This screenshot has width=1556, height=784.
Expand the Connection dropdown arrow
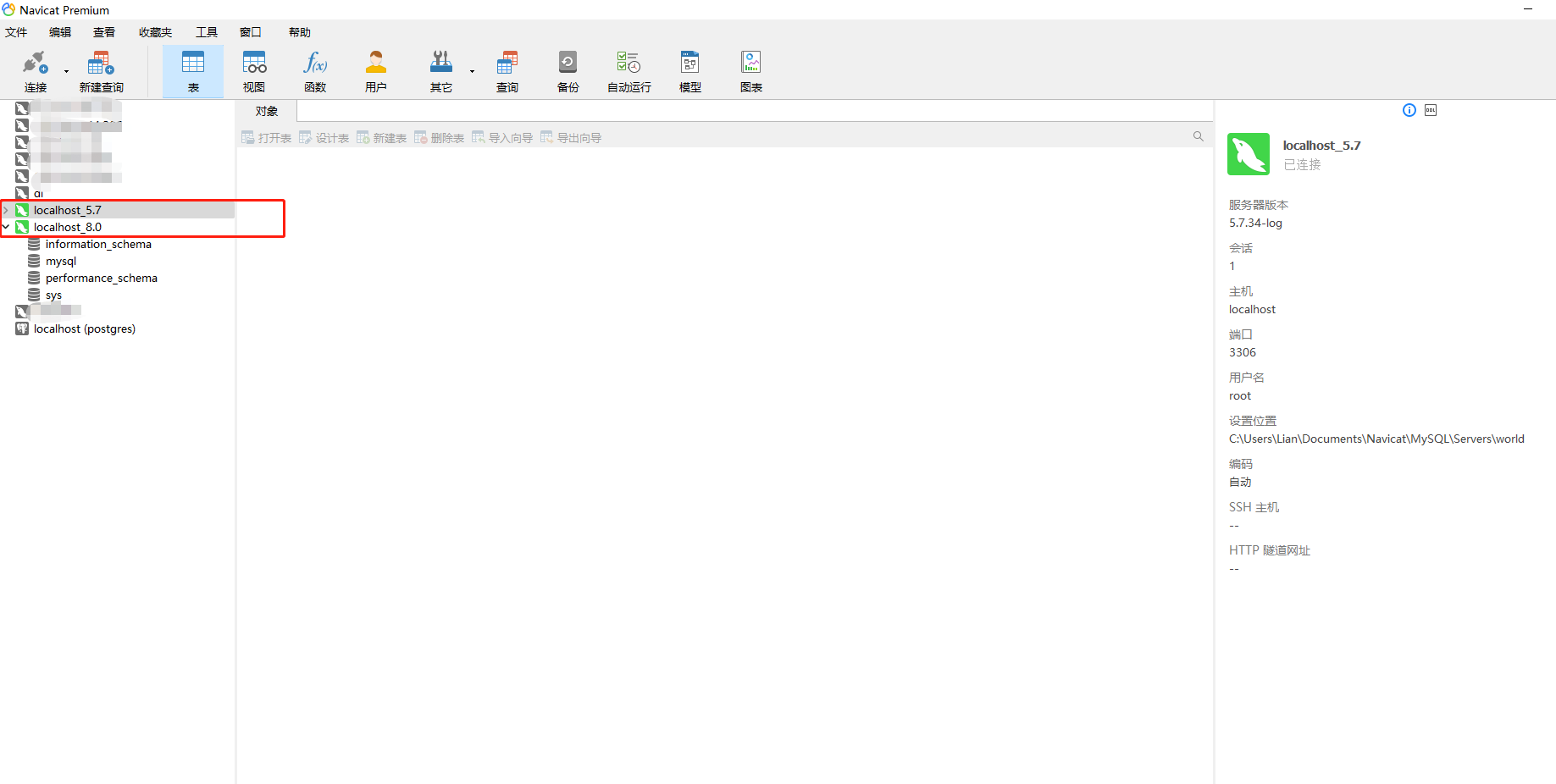(66, 72)
